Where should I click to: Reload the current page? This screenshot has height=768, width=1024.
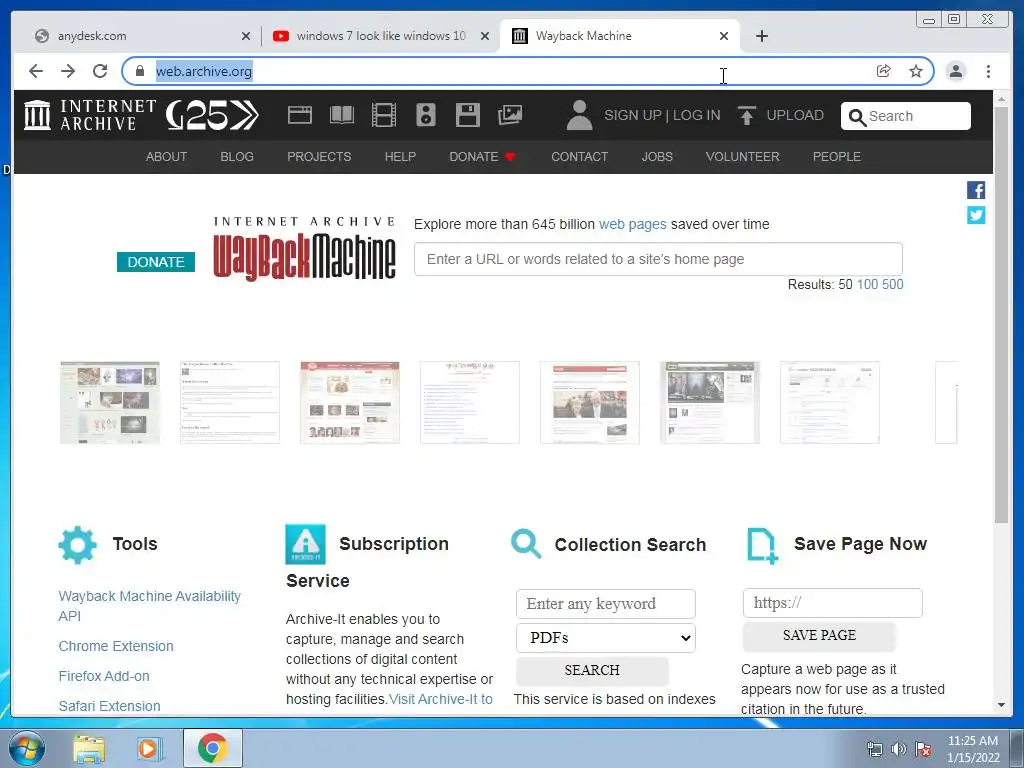pyautogui.click(x=100, y=71)
